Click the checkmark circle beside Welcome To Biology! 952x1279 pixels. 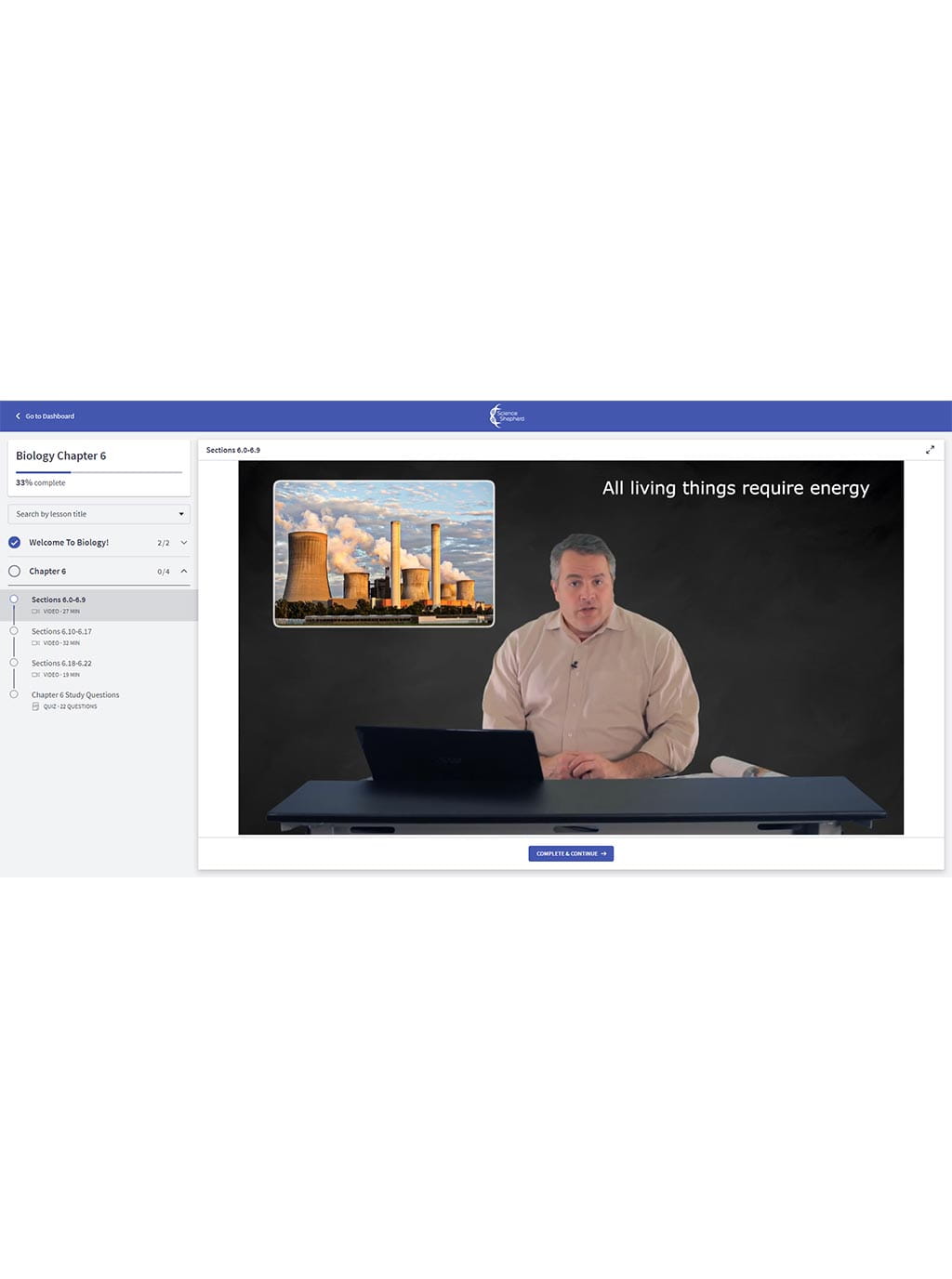[x=14, y=543]
